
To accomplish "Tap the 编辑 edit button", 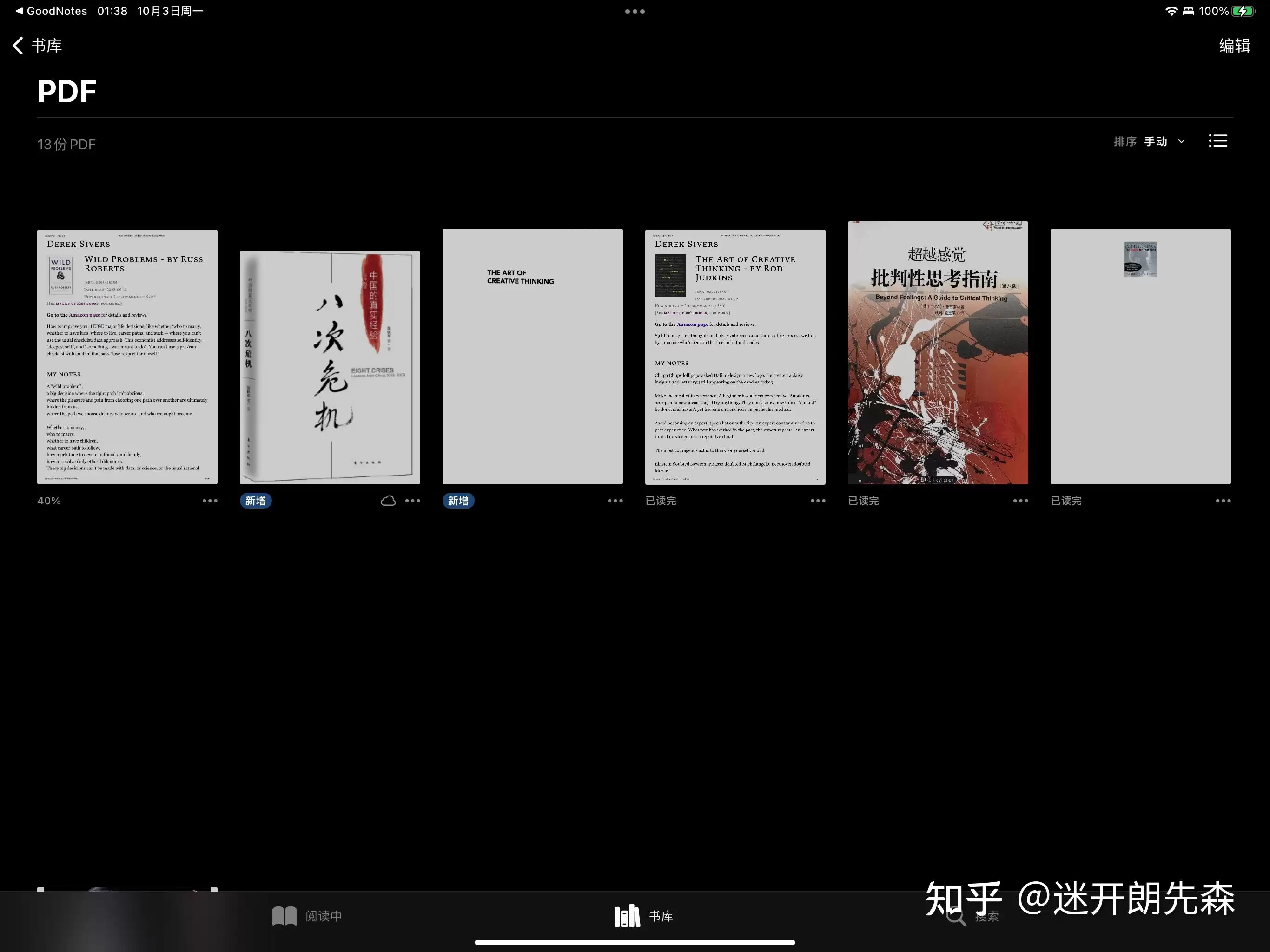I will click(1234, 46).
